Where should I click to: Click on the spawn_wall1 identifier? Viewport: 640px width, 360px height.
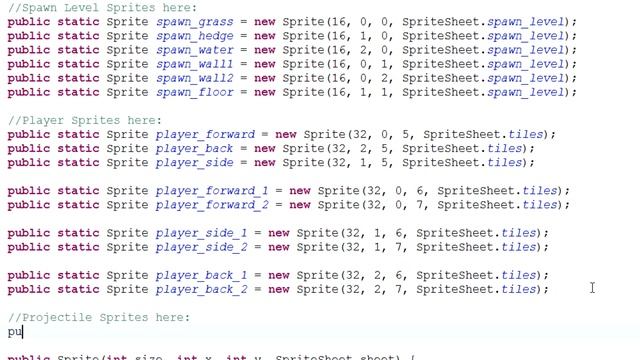point(195,64)
